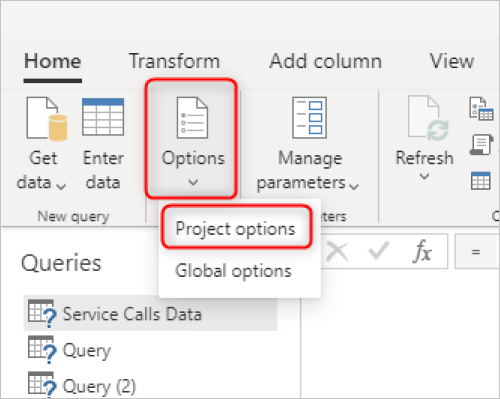
Task: Click the Manage parameters icon
Action: click(309, 118)
